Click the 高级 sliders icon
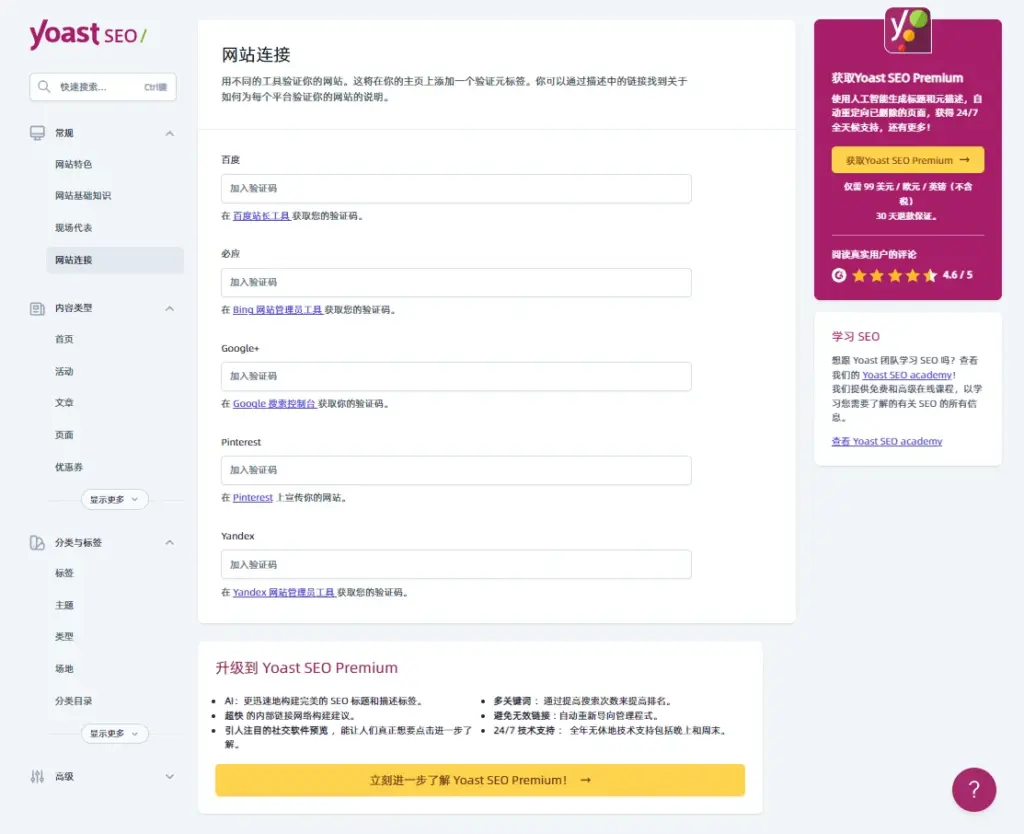 37,777
